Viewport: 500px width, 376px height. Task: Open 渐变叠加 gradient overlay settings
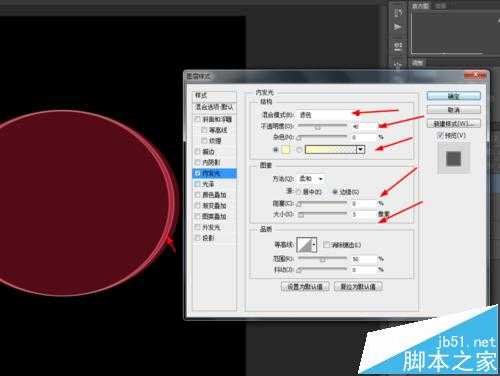214,206
